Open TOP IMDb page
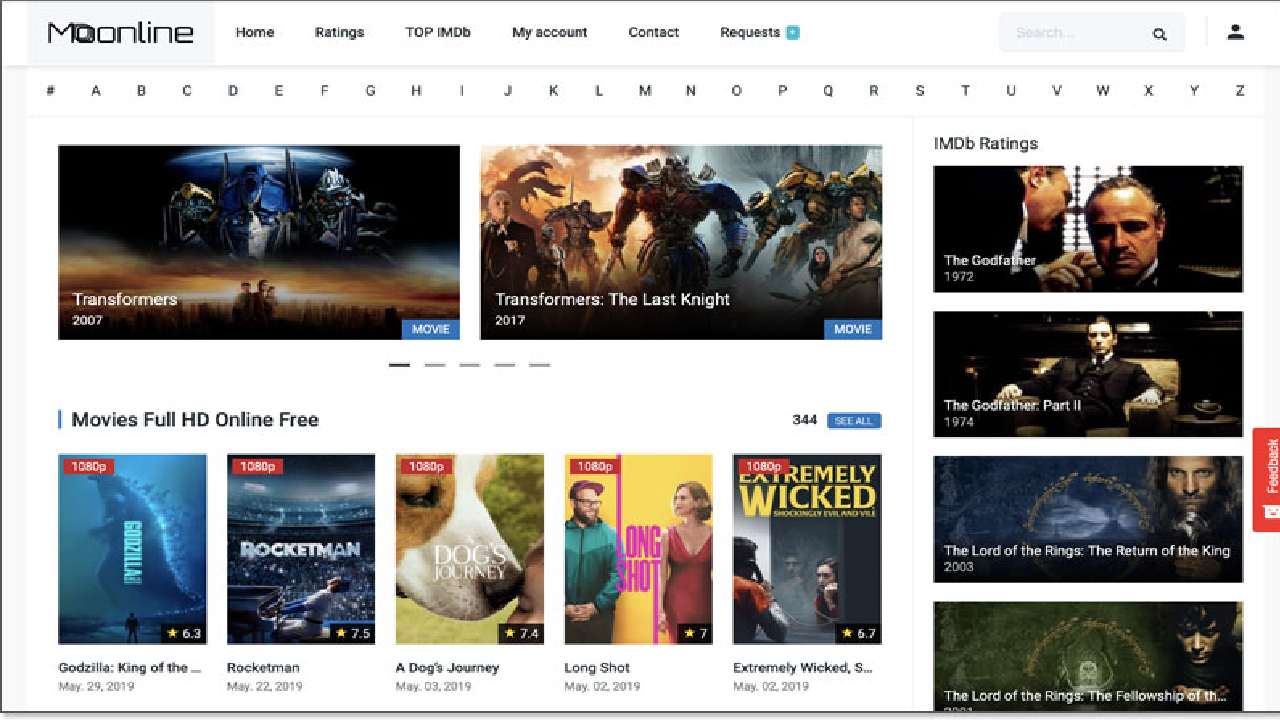Screen dimensions: 1280x720 pos(438,32)
